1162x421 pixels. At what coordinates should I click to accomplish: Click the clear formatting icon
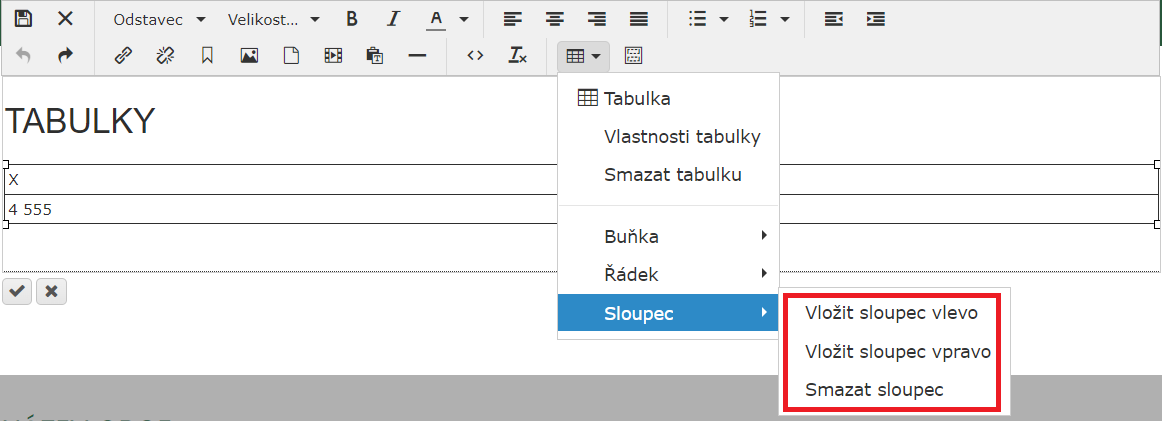click(517, 56)
